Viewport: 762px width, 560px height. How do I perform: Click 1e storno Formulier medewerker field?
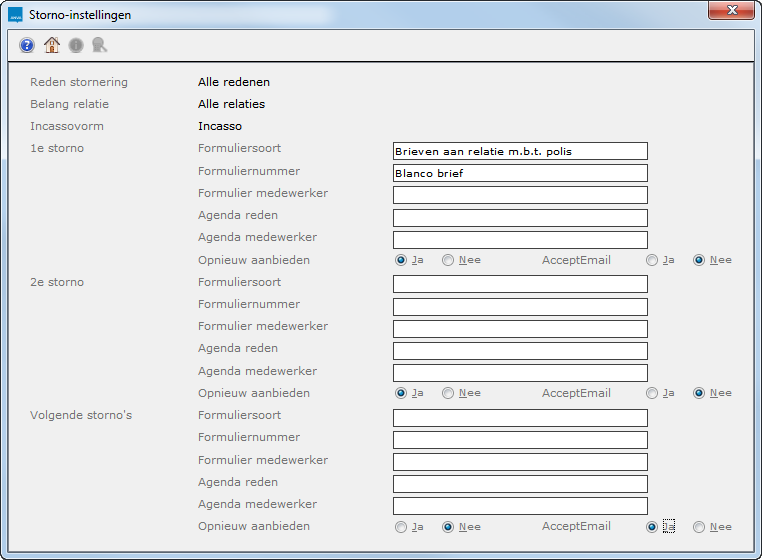520,195
